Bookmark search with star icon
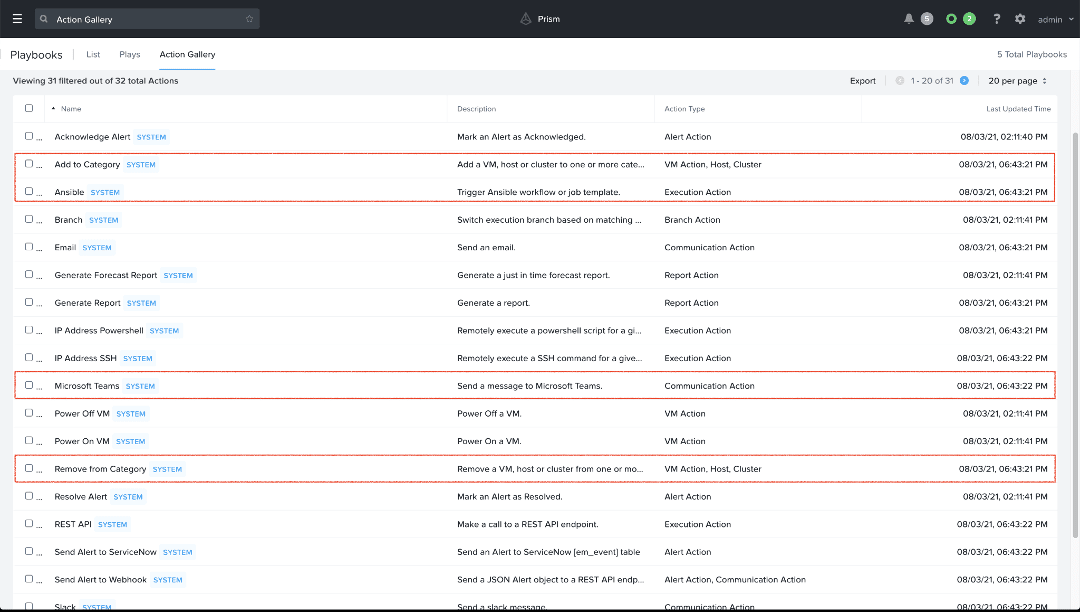The width and height of the screenshot is (1080, 612). [249, 19]
